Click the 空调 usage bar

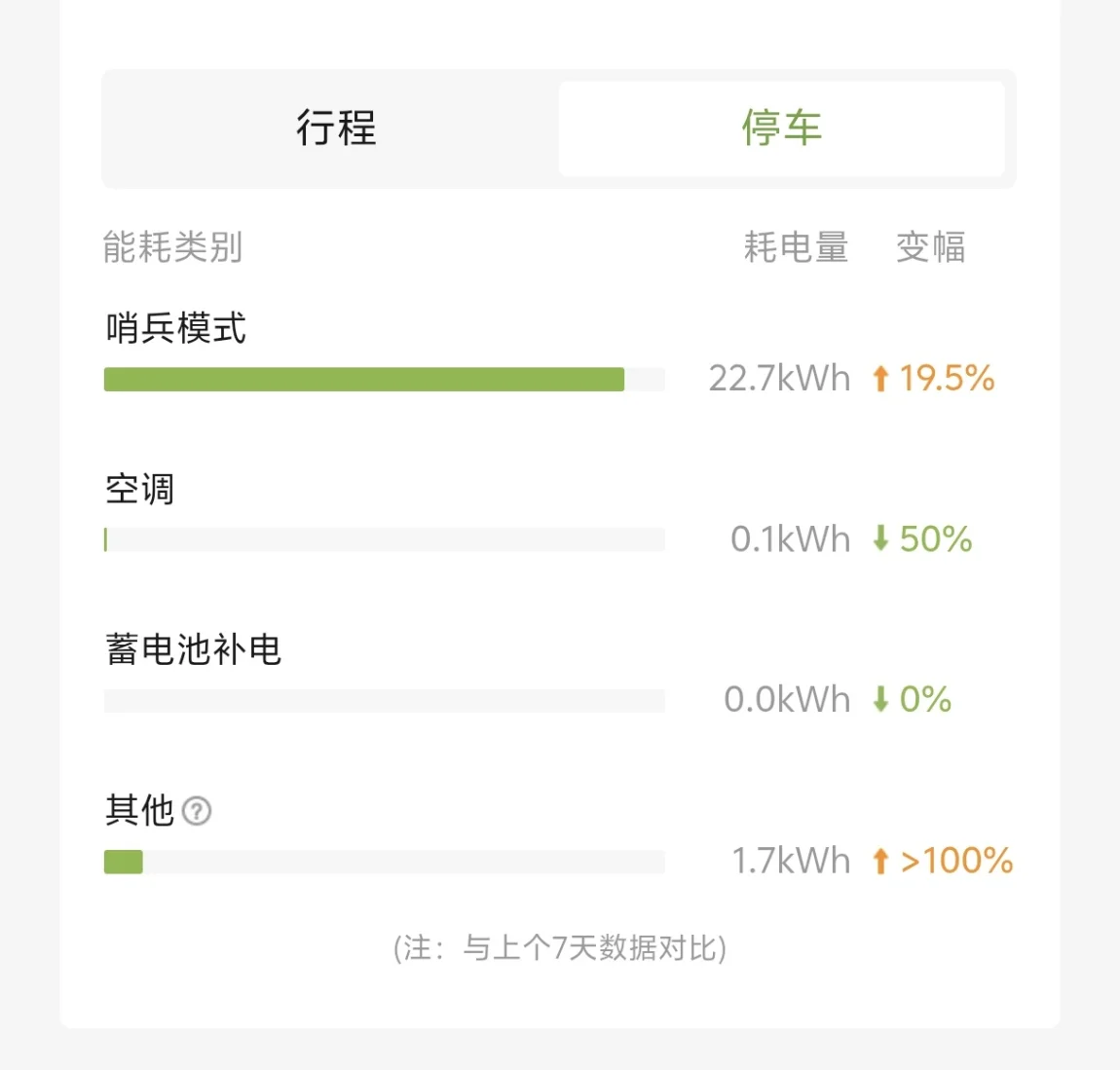click(x=384, y=539)
